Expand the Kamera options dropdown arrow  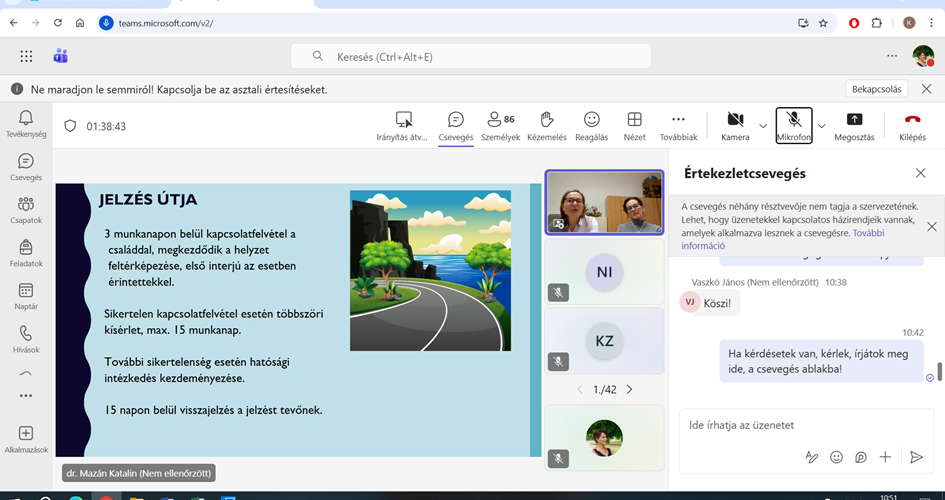point(763,126)
